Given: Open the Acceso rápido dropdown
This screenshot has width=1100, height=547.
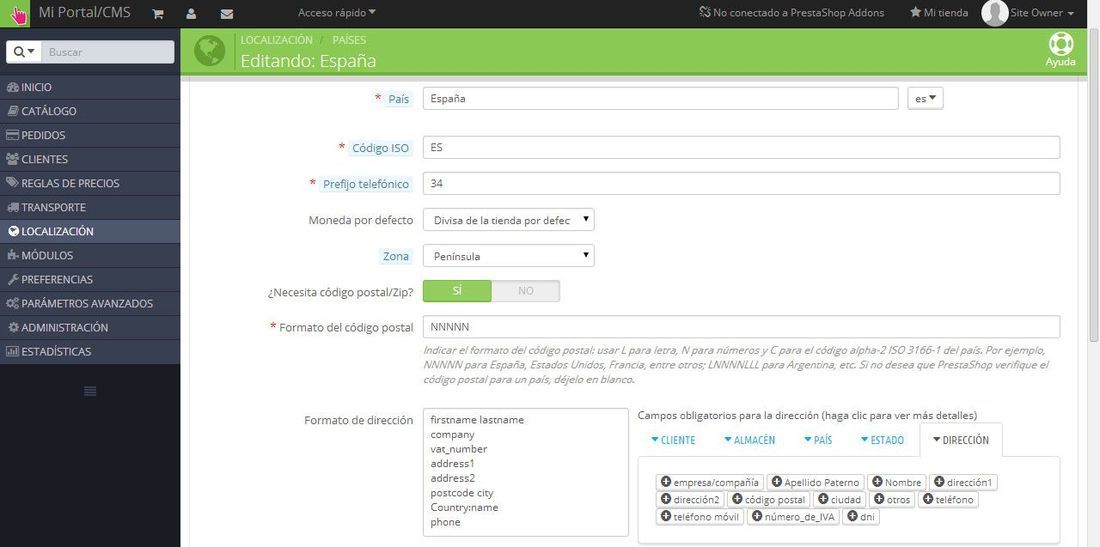Looking at the screenshot, I should click(x=337, y=13).
